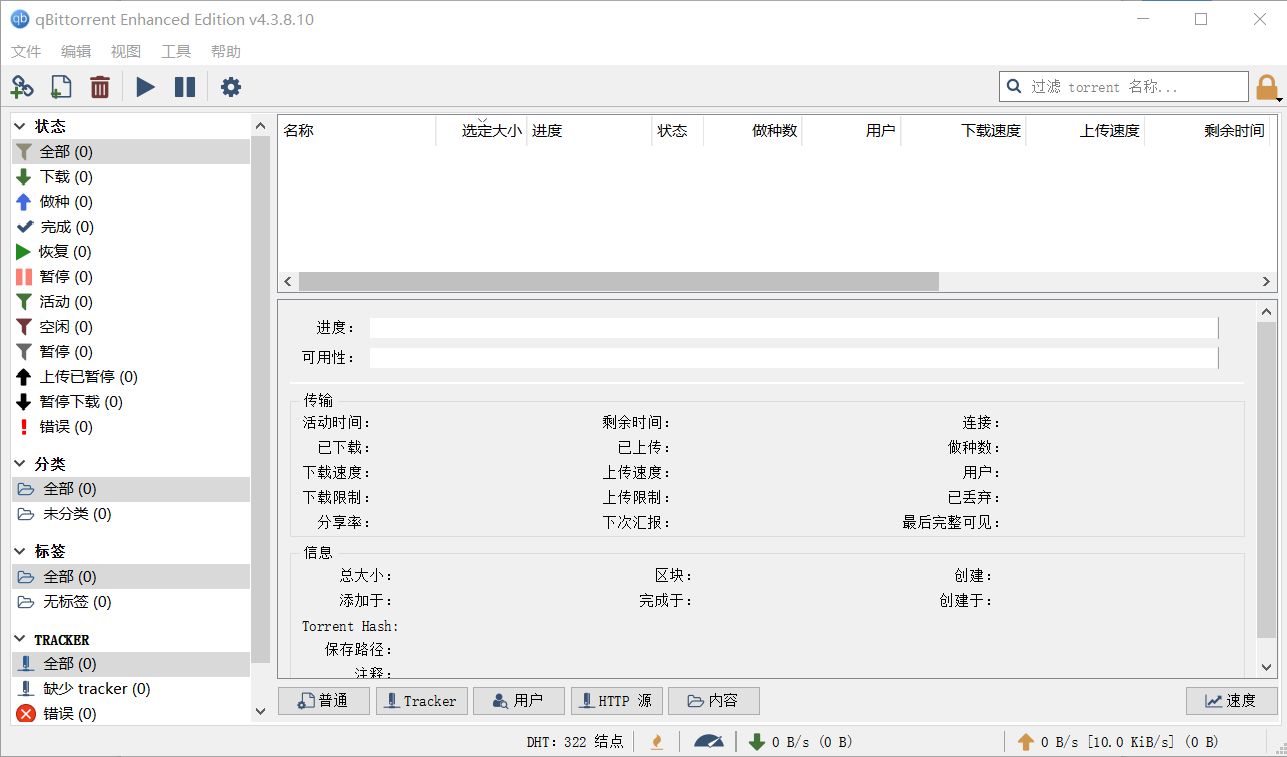This screenshot has width=1287, height=757.
Task: Select the tracker 错误 (0) red X item
Action: [x=130, y=714]
